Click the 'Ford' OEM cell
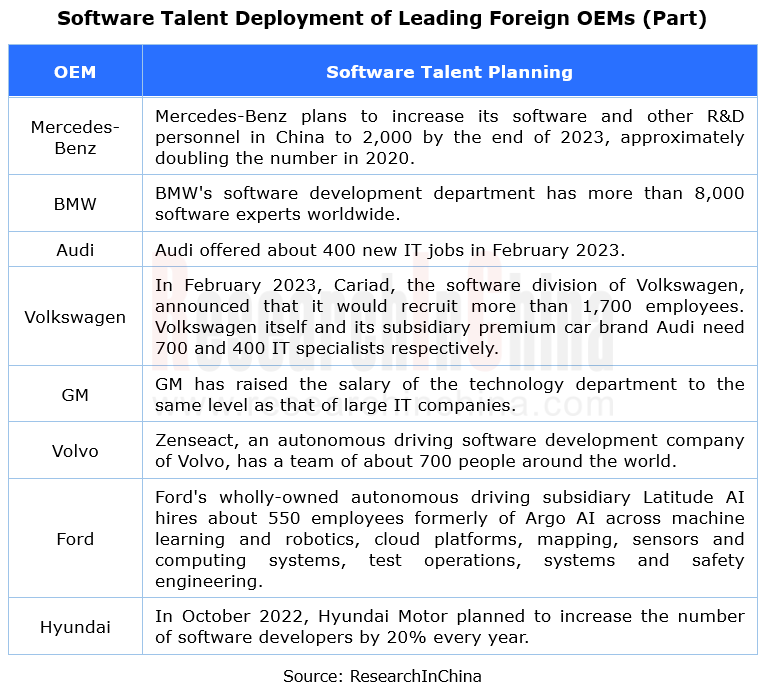 (x=75, y=539)
